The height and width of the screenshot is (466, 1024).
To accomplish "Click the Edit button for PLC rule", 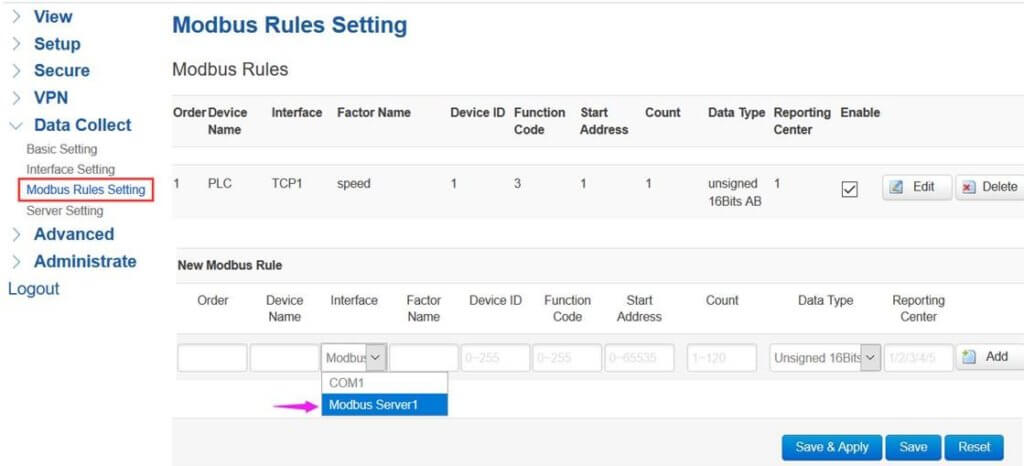I will coord(916,187).
